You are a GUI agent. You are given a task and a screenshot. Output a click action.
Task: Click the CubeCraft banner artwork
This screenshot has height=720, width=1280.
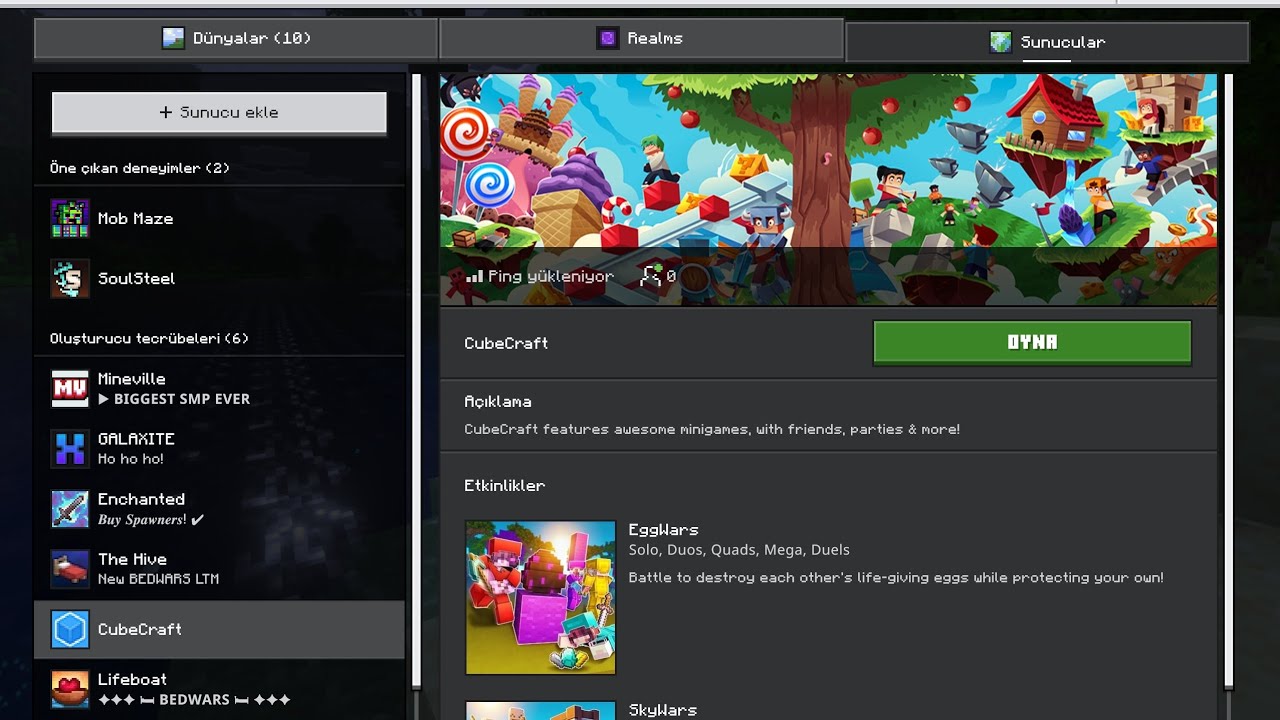pos(829,189)
